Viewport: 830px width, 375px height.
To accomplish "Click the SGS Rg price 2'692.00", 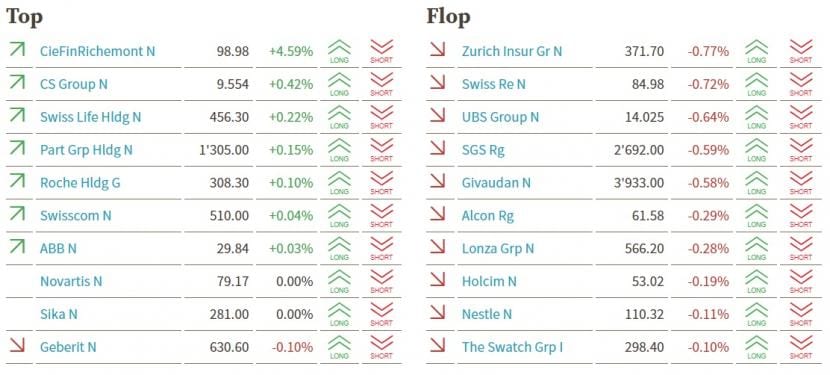I will [x=639, y=150].
